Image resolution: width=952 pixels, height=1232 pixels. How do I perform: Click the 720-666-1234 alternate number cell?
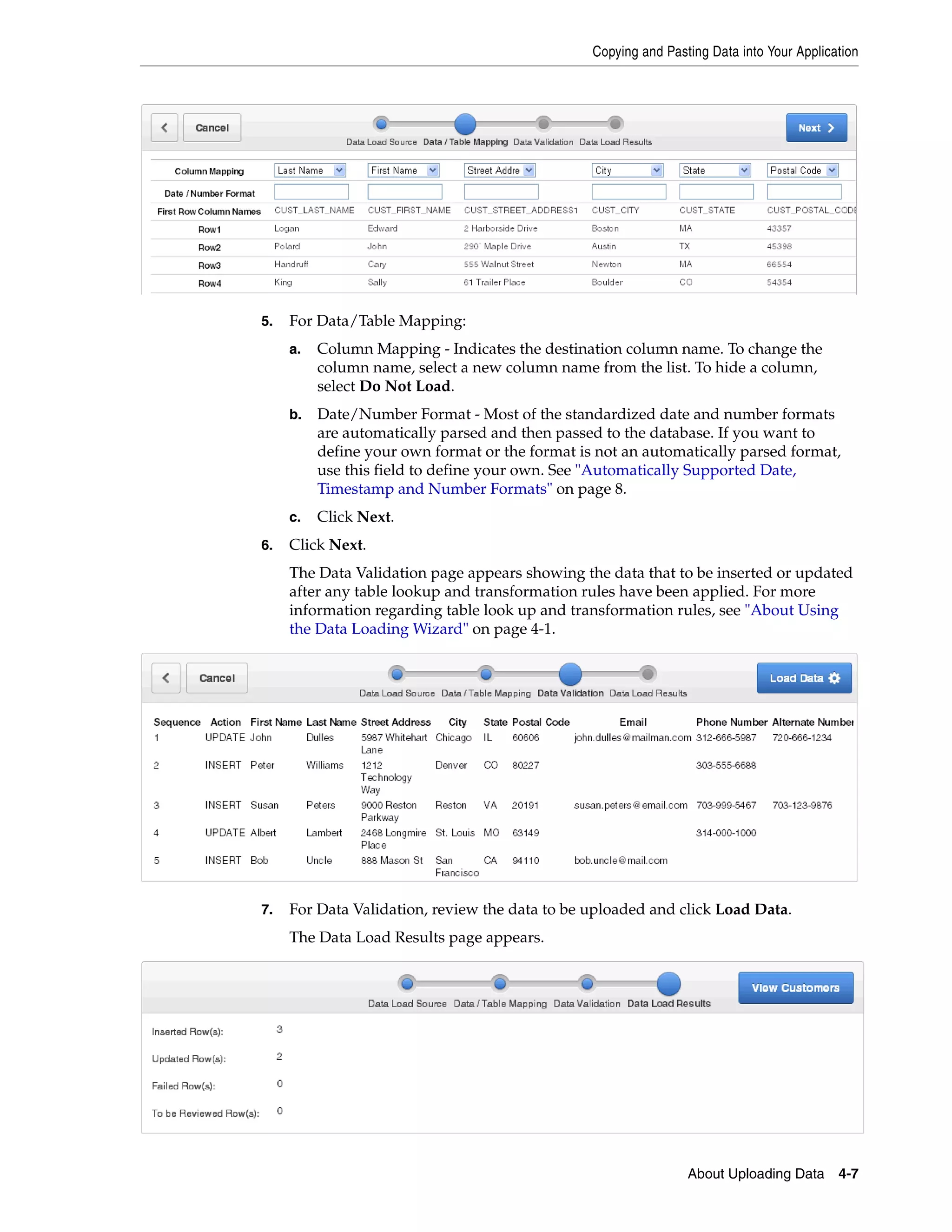(801, 737)
